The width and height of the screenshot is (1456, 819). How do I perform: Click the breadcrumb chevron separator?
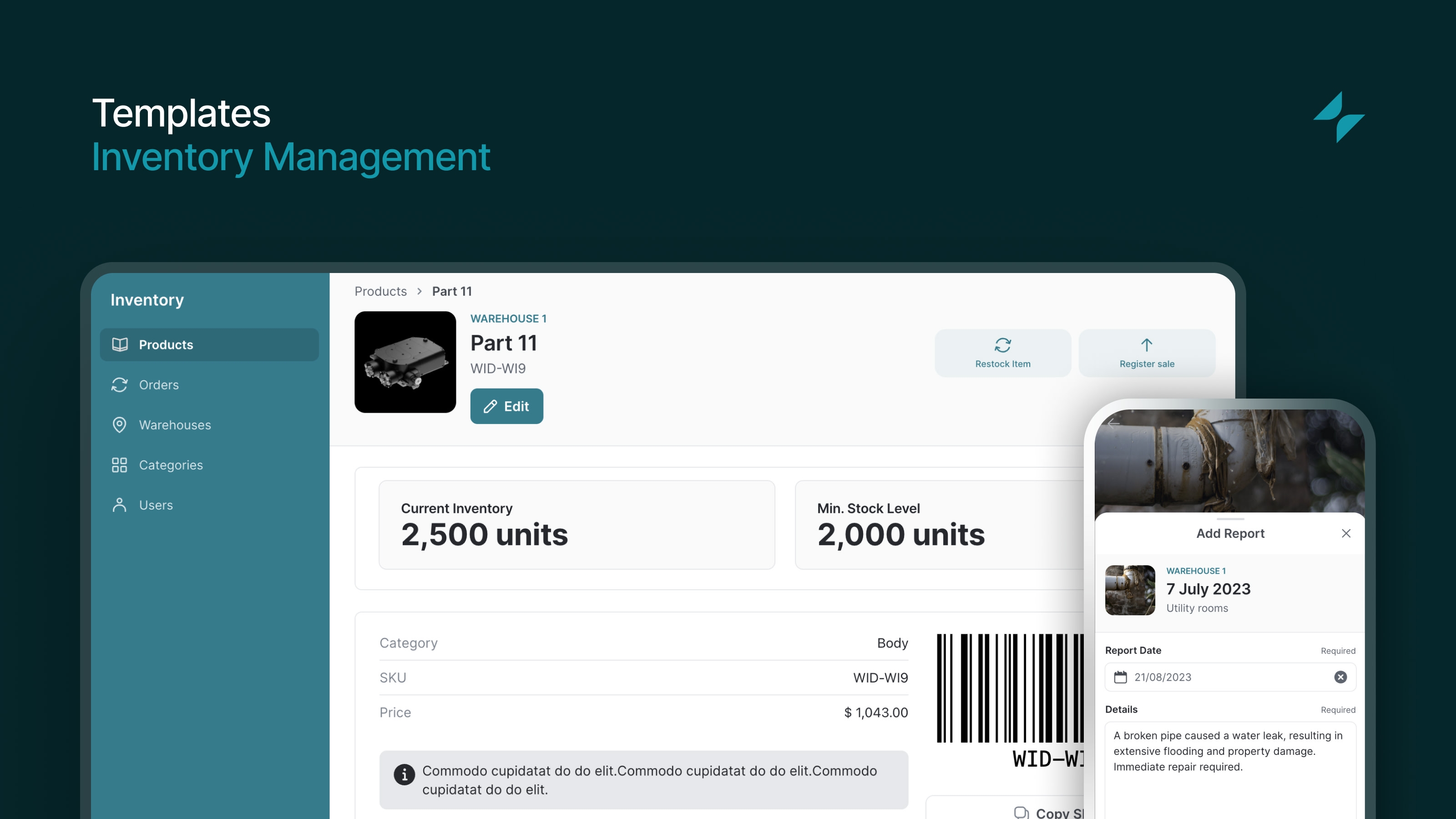(x=420, y=291)
